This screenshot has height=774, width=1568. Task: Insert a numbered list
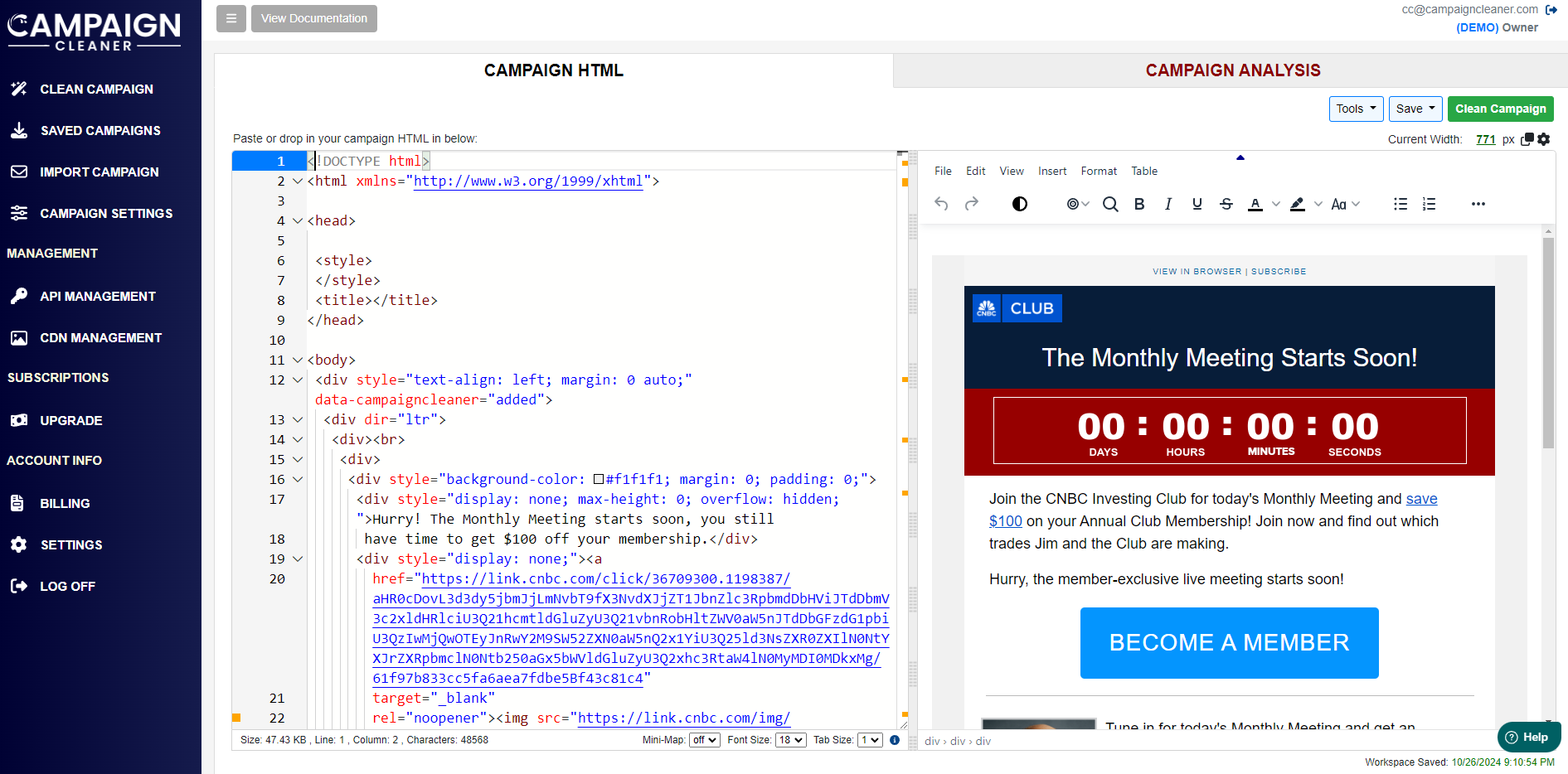(1430, 204)
